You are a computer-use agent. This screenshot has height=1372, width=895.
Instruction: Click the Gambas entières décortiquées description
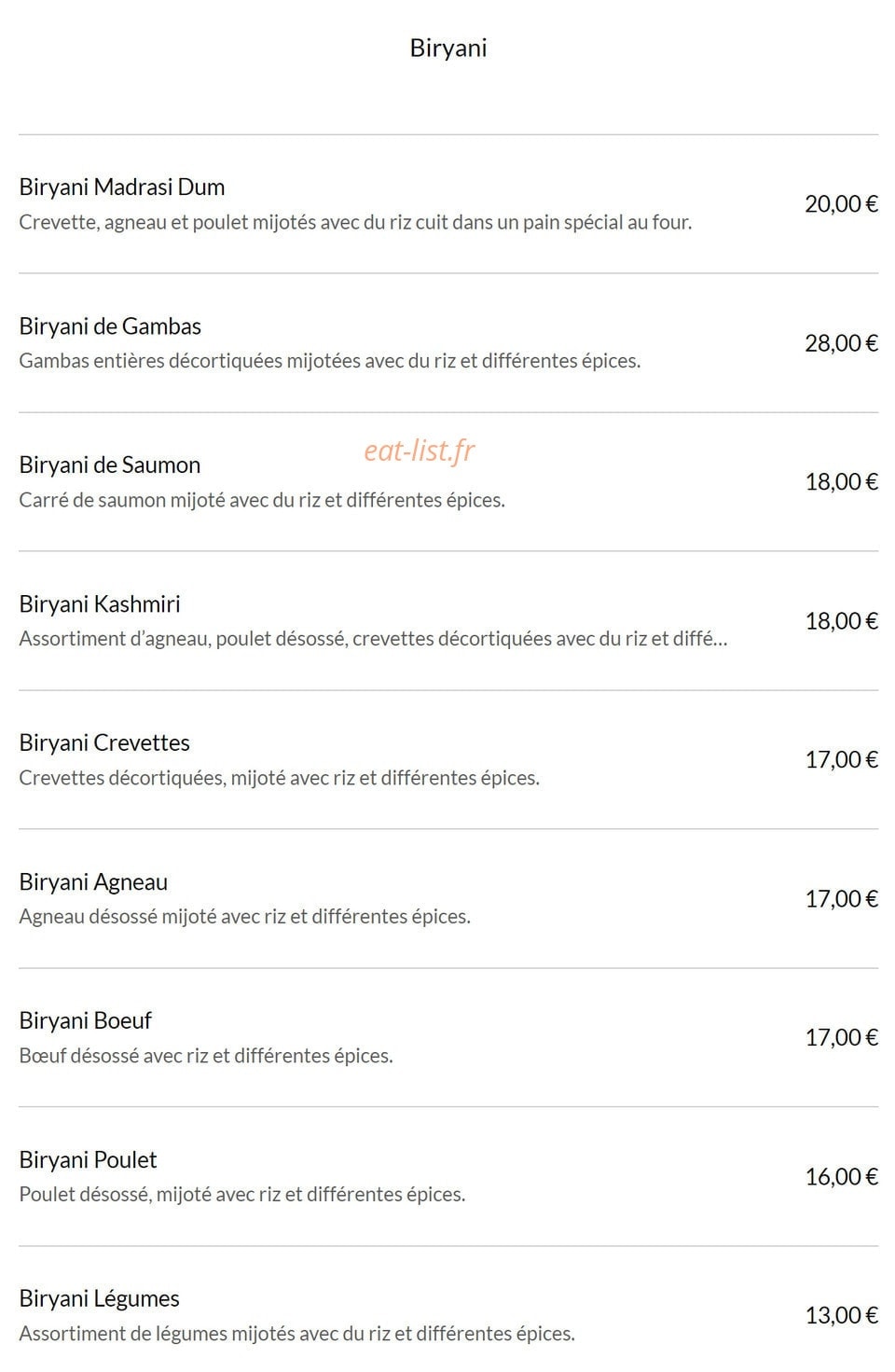coord(330,361)
